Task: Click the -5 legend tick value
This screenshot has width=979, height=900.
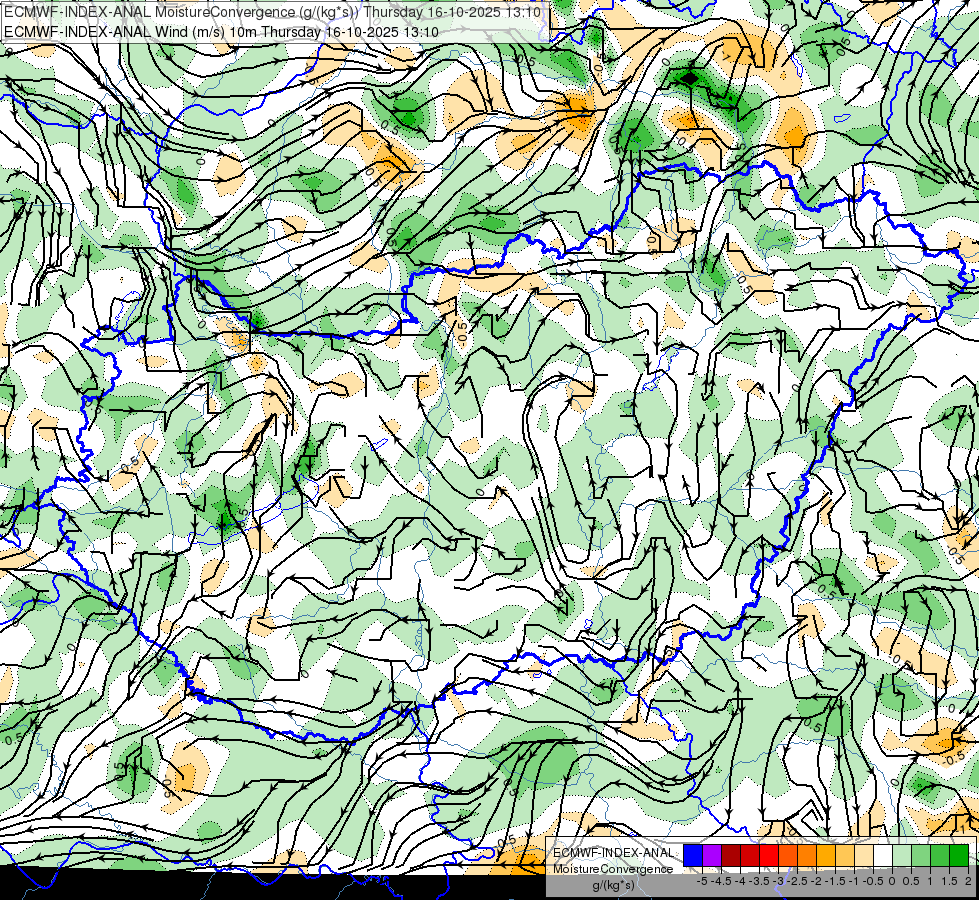Action: click(x=702, y=881)
